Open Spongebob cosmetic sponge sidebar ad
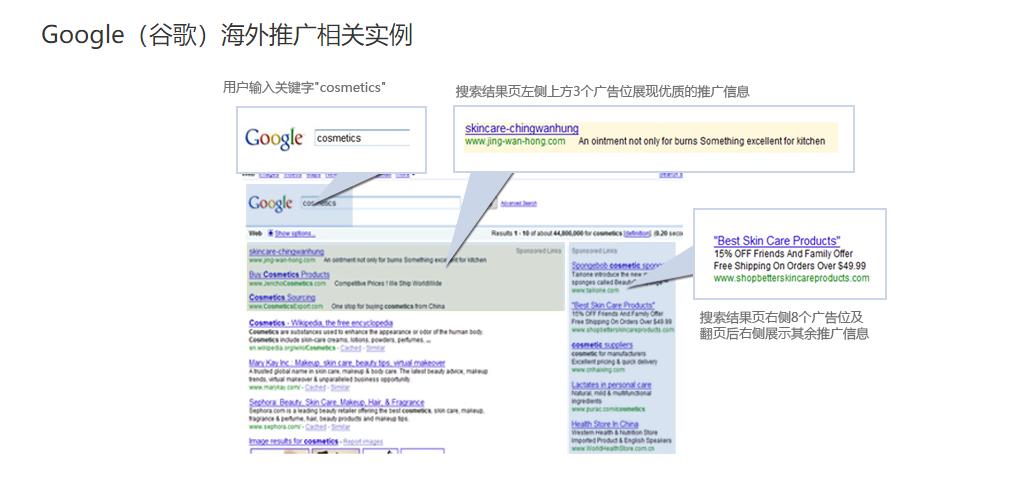The image size is (1025, 483). [x=618, y=266]
